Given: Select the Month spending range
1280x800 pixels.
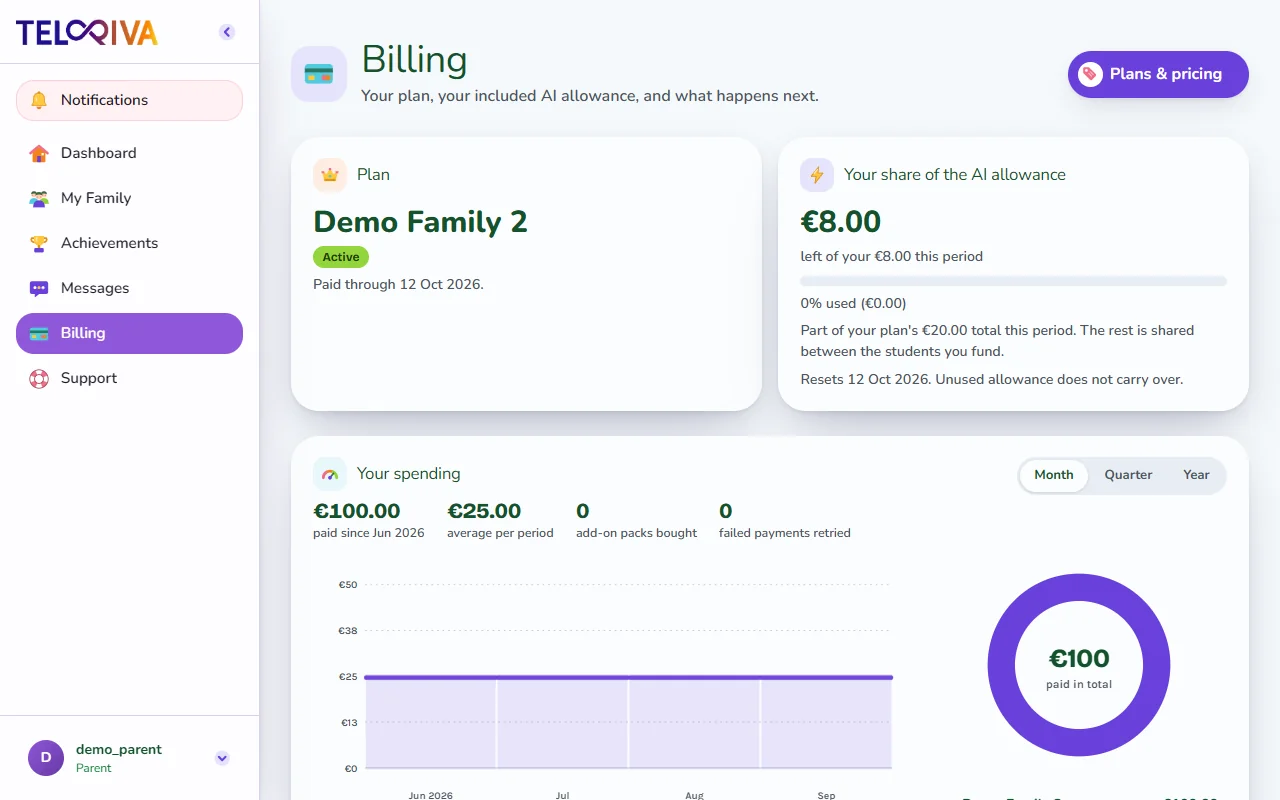Looking at the screenshot, I should coord(1054,475).
